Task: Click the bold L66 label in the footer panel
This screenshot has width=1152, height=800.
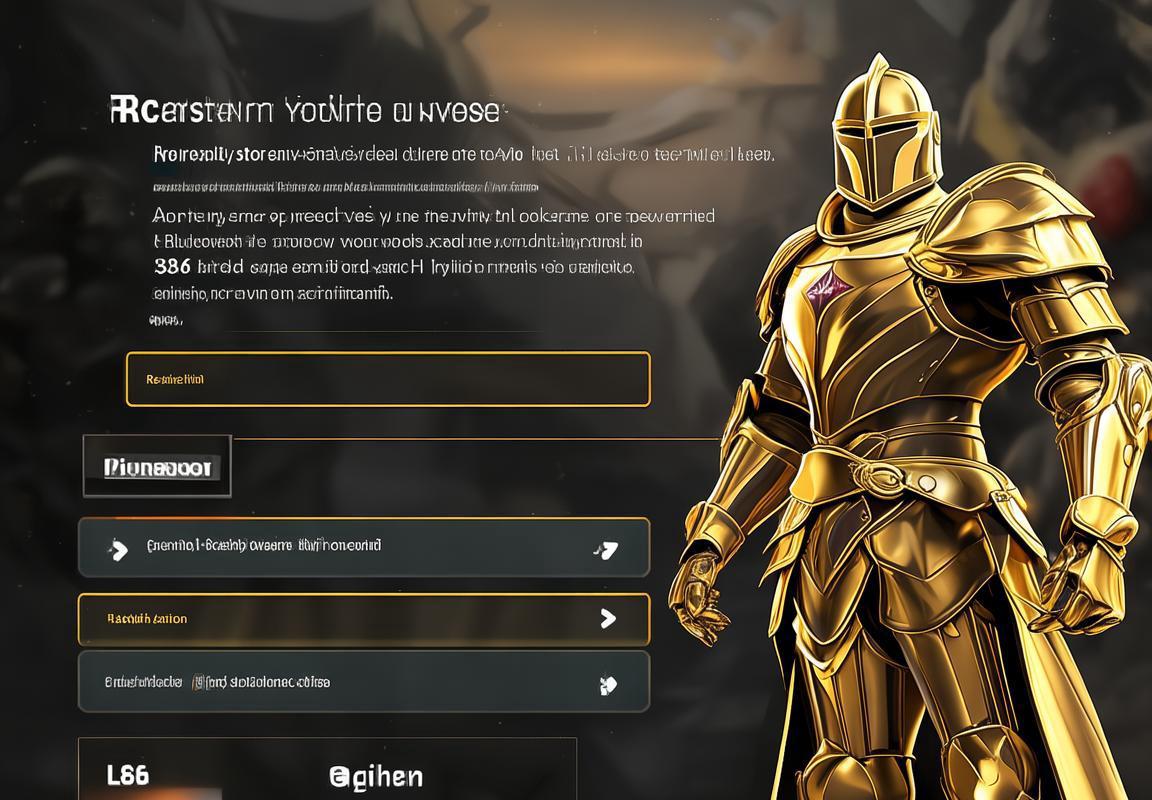Action: click(x=128, y=775)
